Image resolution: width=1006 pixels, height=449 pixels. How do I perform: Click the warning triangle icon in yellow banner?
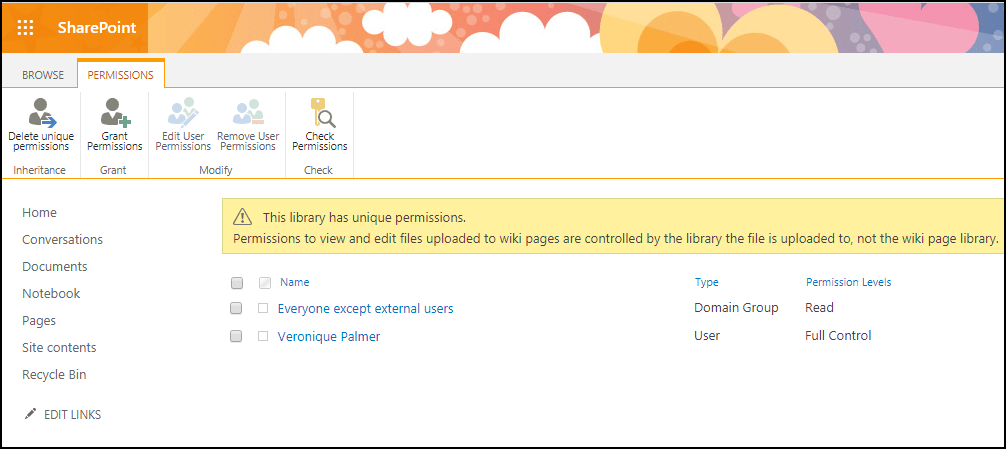click(x=242, y=217)
